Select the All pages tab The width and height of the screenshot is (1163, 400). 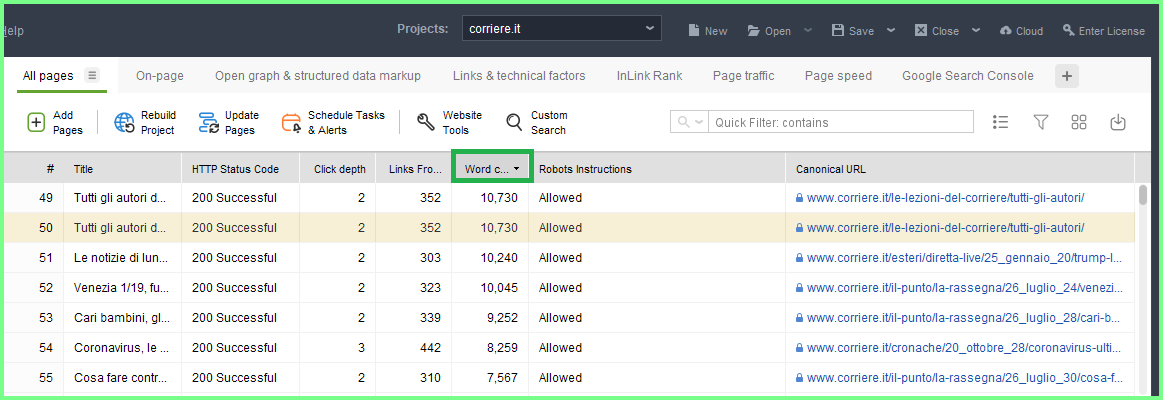pos(48,76)
